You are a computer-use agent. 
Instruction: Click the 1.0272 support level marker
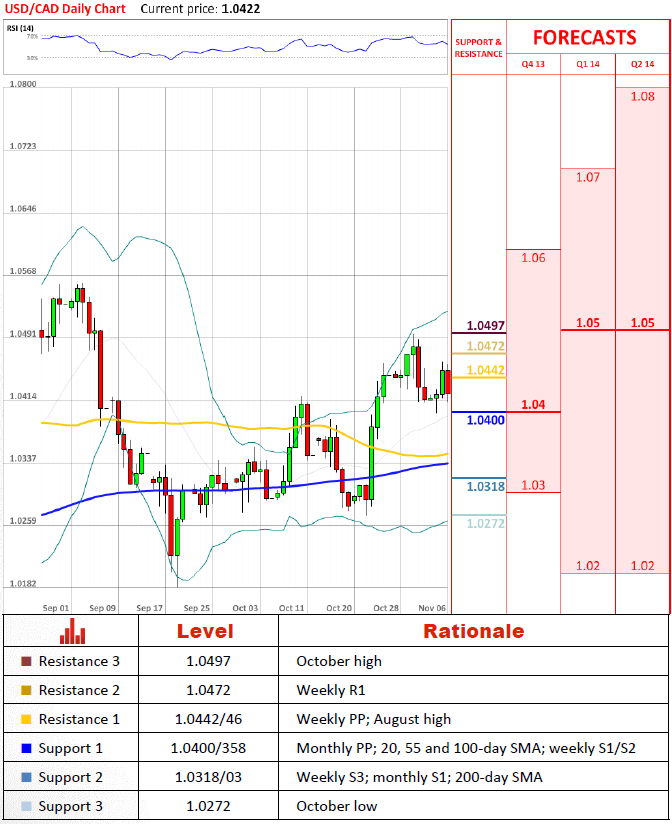(x=485, y=523)
